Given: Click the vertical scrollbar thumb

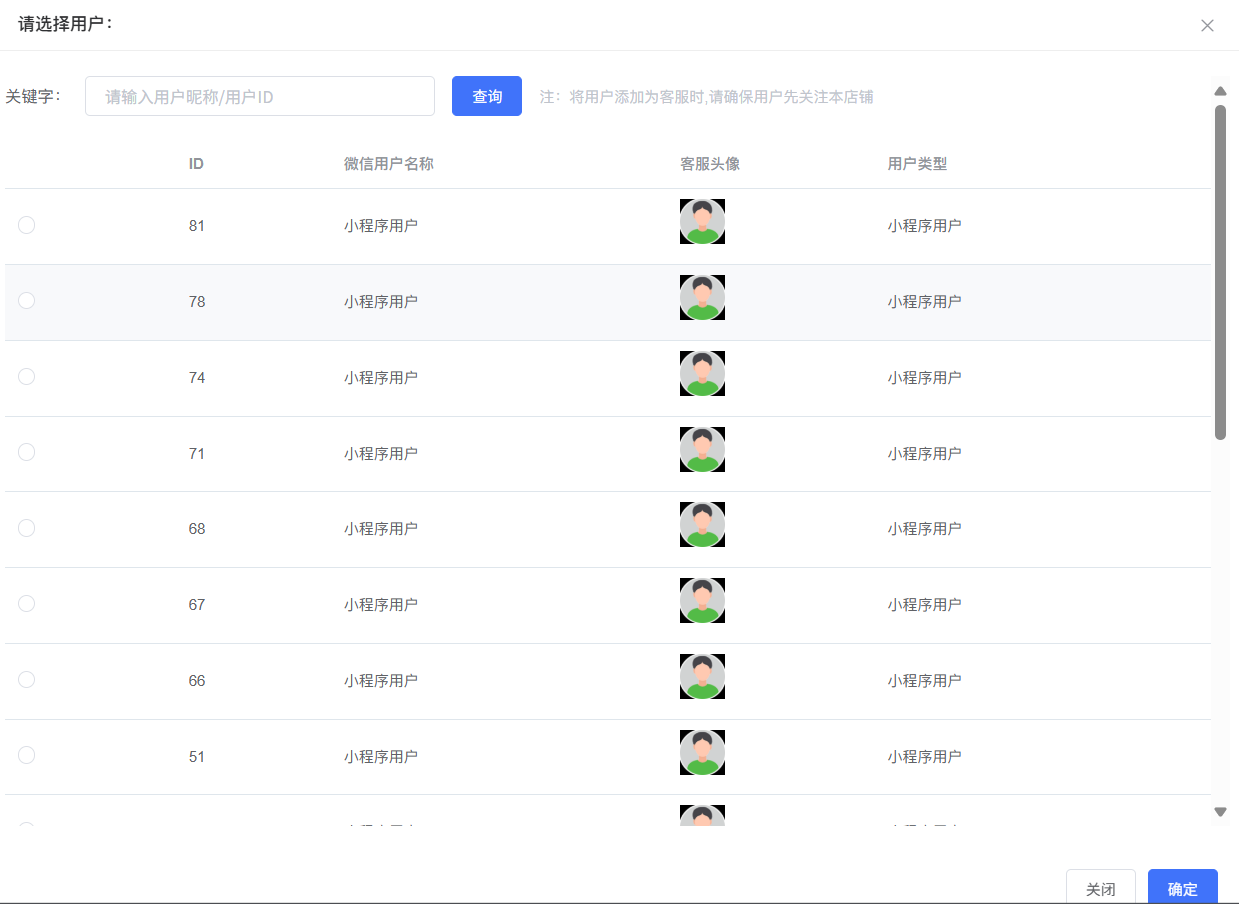Looking at the screenshot, I should click(x=1220, y=272).
